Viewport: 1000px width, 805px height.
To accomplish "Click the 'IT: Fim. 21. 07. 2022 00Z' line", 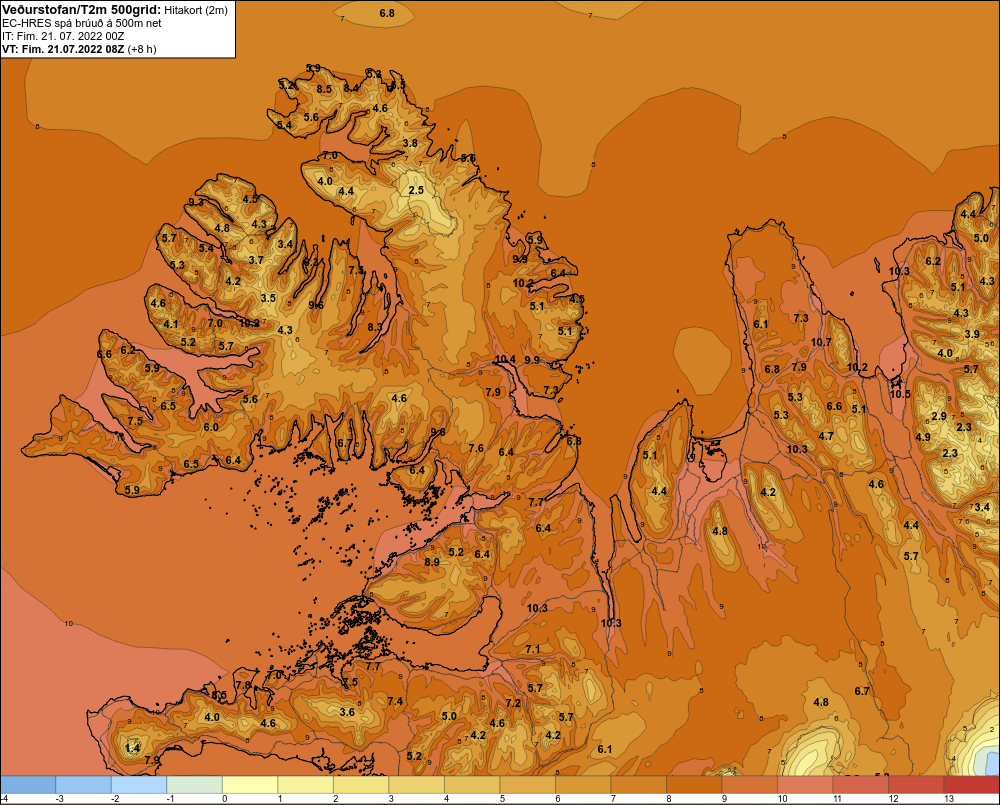I will click(62, 36).
